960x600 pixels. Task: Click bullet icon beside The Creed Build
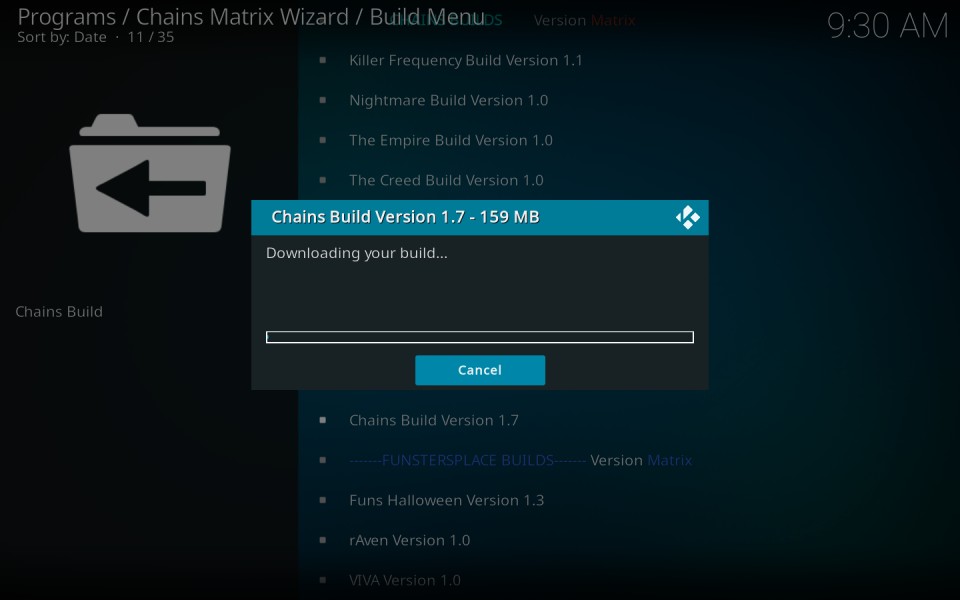(323, 181)
